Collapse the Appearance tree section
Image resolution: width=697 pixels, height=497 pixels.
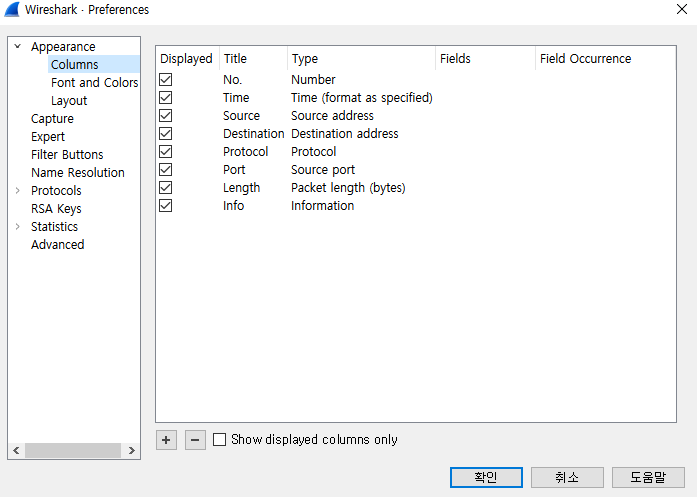(x=17, y=47)
